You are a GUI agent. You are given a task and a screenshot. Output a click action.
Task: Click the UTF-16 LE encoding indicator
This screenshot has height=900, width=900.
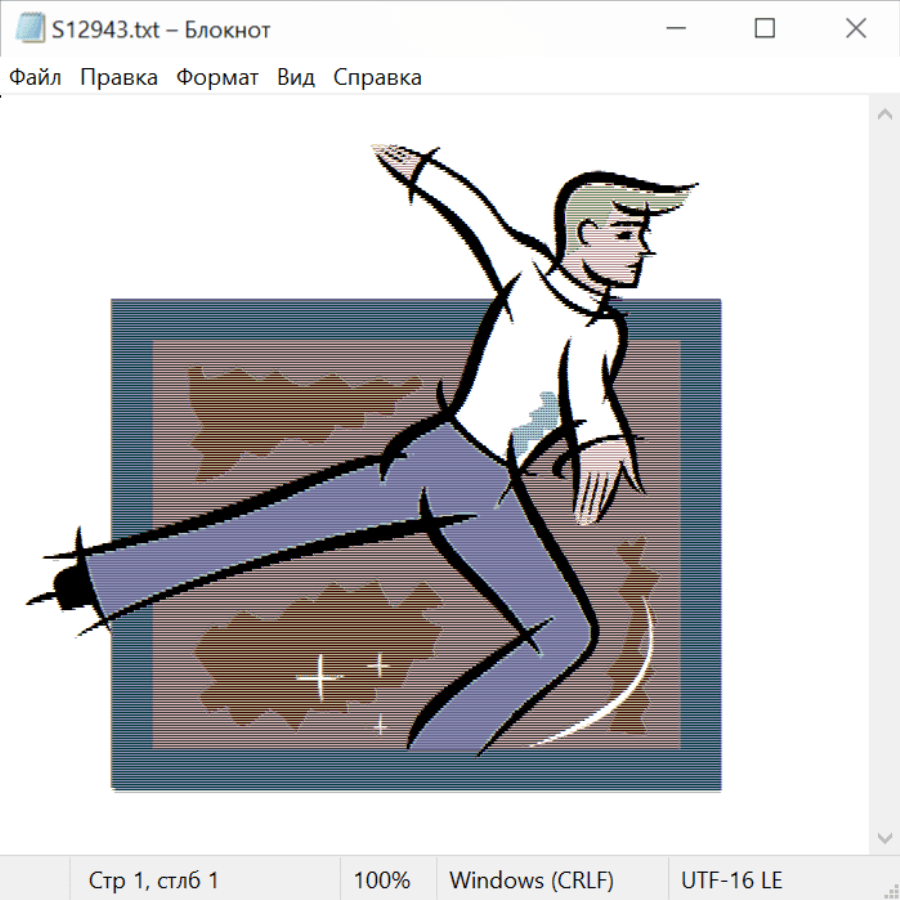point(732,881)
